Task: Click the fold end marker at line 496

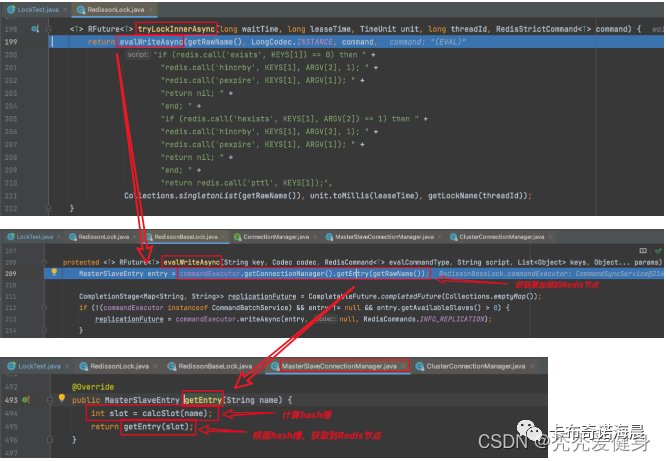Action: point(50,440)
